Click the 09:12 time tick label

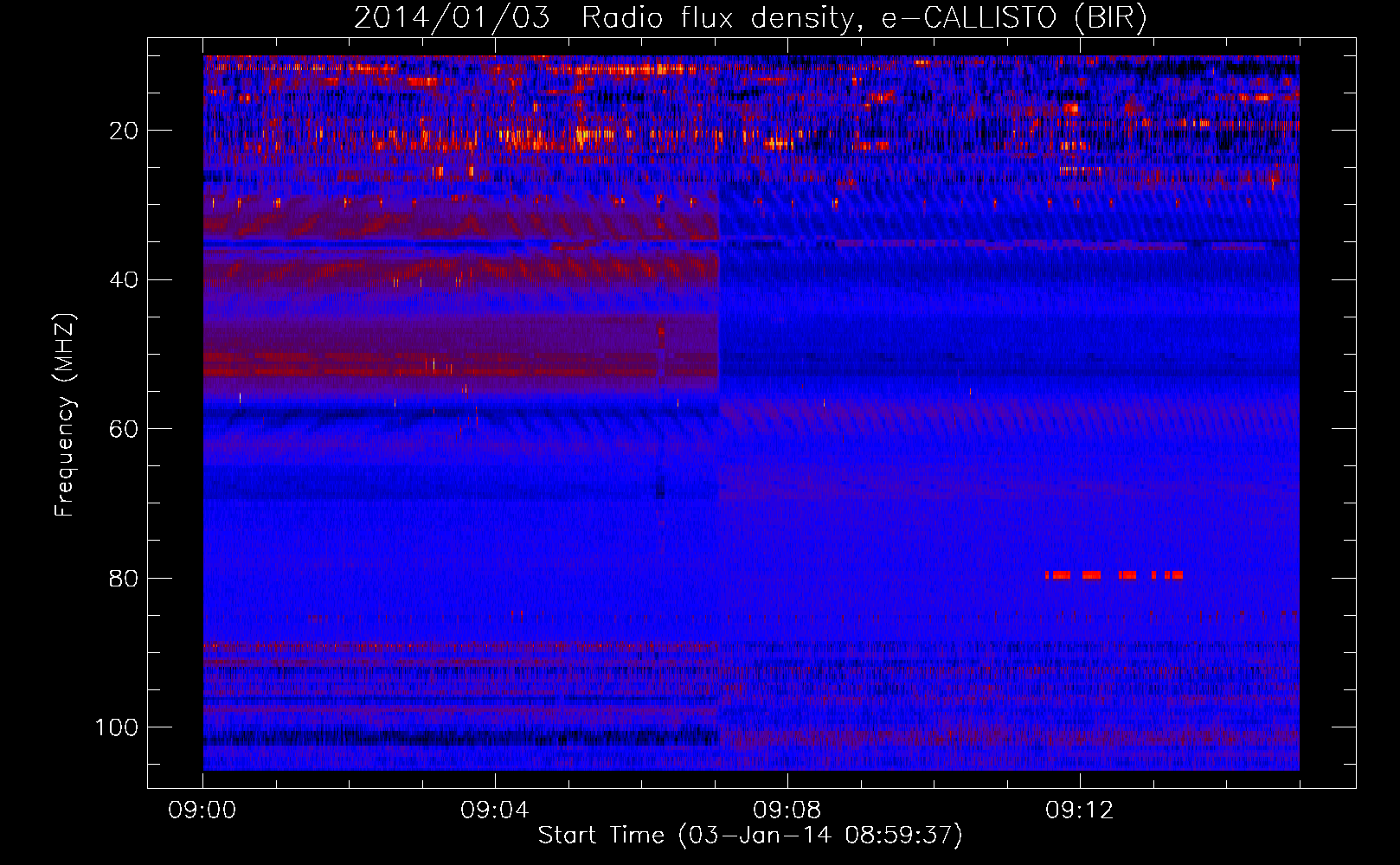[x=1080, y=811]
